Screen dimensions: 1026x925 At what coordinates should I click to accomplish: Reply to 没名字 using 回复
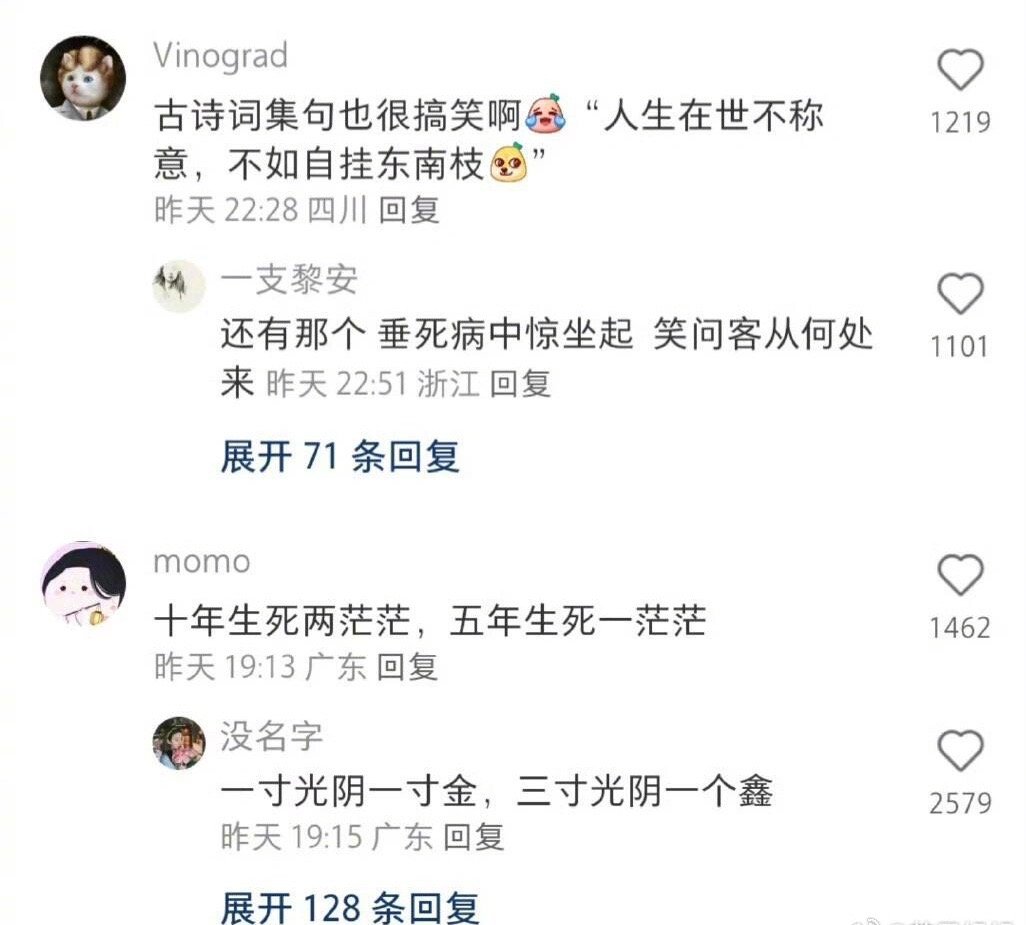(474, 837)
